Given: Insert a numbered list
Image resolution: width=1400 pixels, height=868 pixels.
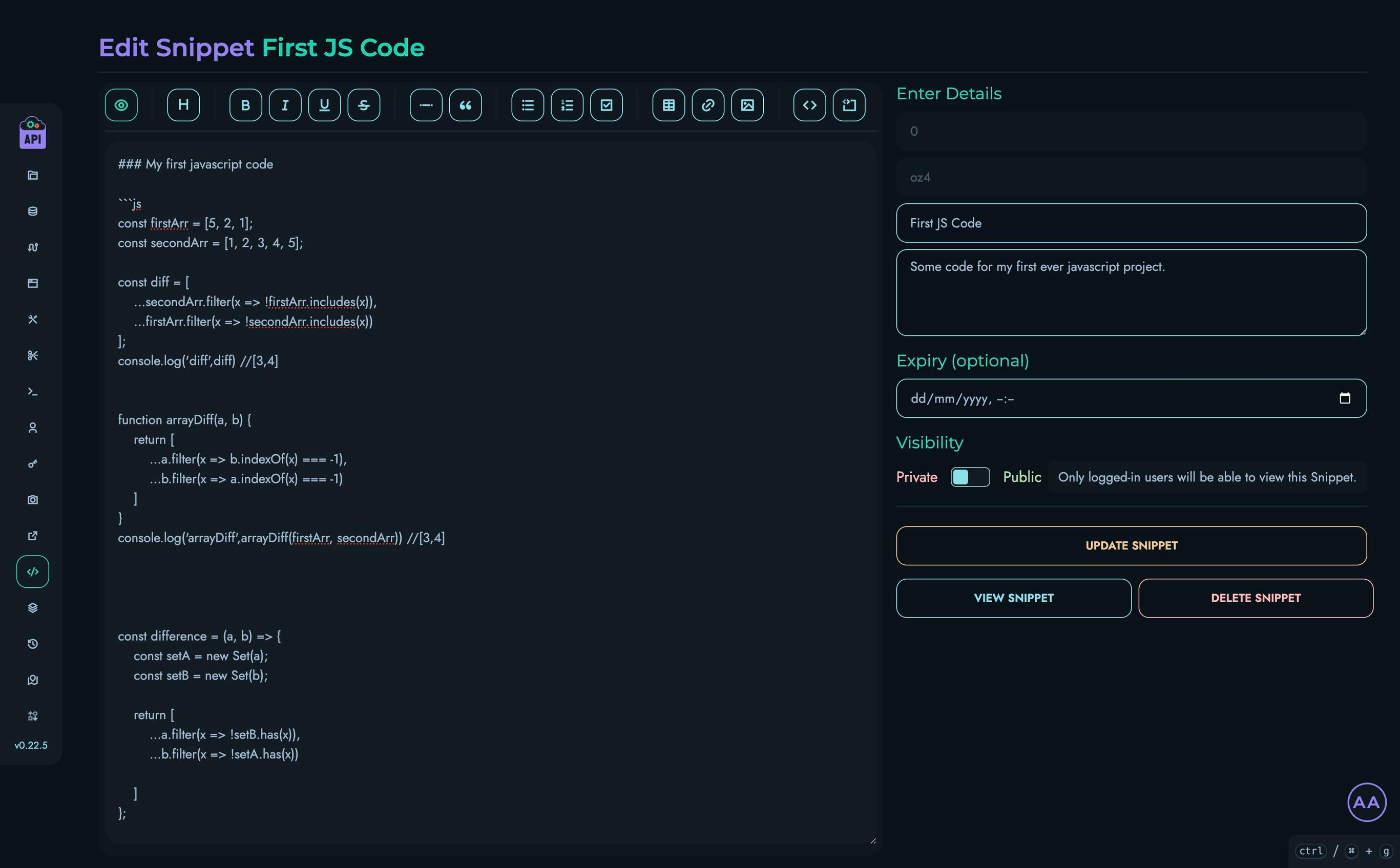Looking at the screenshot, I should pyautogui.click(x=568, y=105).
